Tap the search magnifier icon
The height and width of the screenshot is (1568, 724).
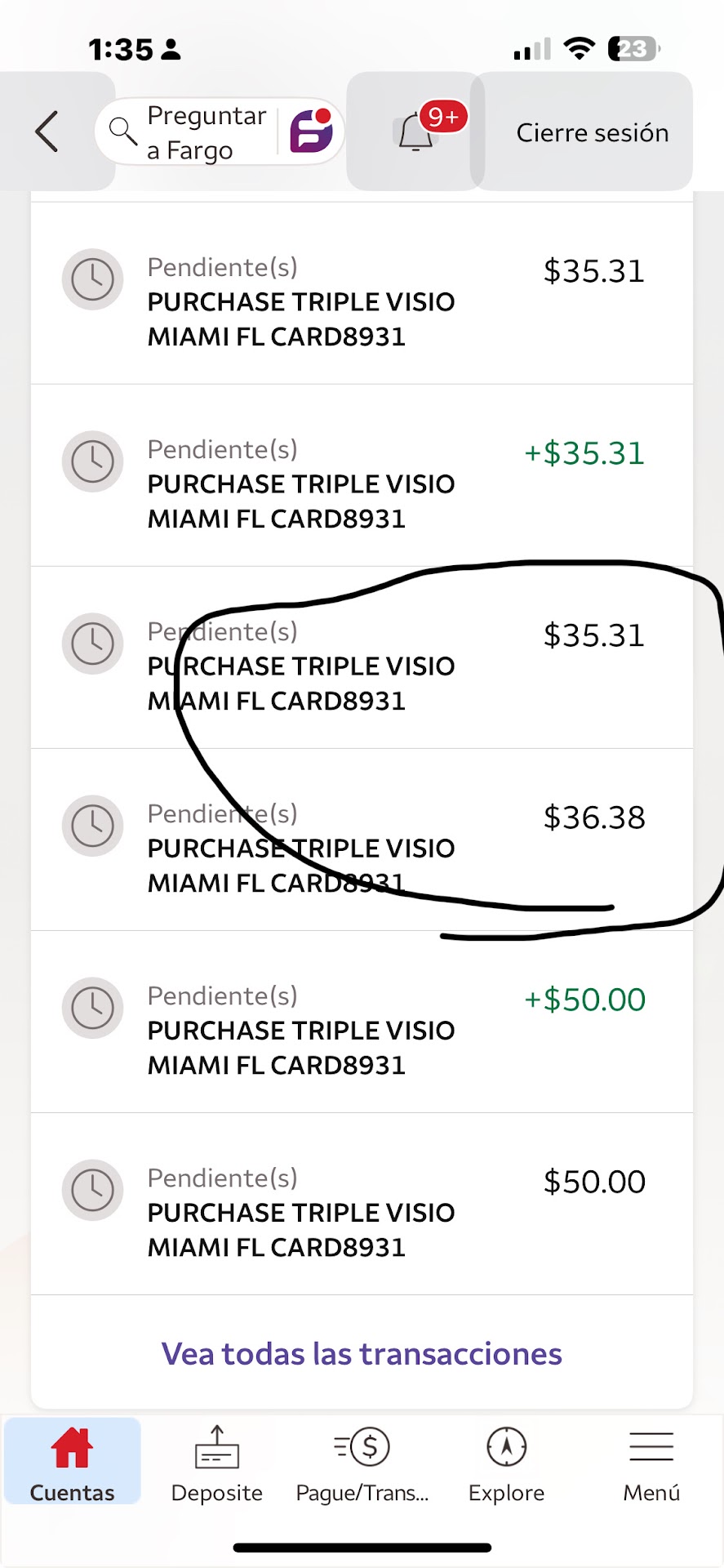122,131
